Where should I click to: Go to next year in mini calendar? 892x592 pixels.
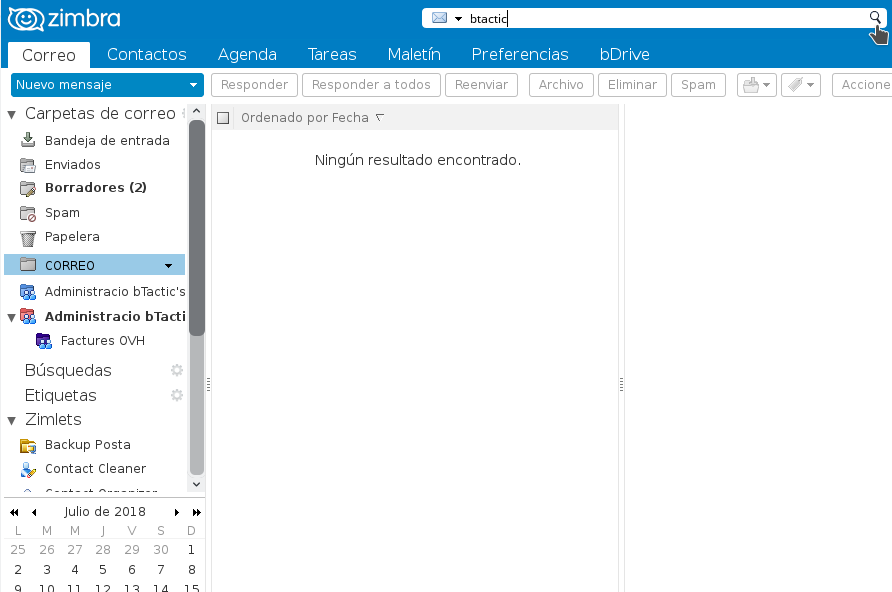(x=196, y=512)
